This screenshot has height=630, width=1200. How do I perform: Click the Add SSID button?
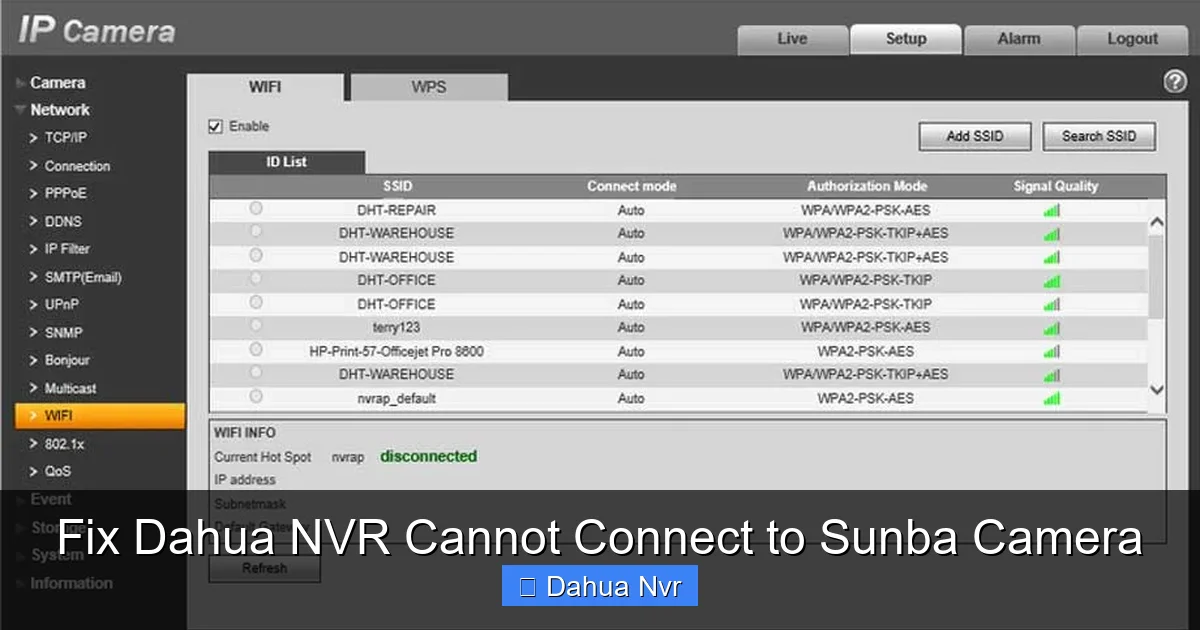coord(974,136)
